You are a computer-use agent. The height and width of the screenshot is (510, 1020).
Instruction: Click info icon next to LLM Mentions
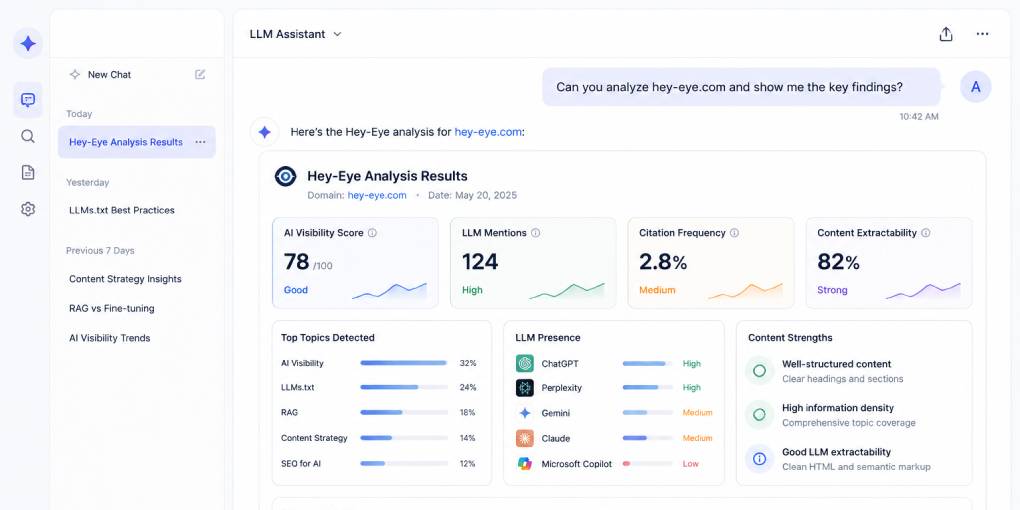[535, 233]
